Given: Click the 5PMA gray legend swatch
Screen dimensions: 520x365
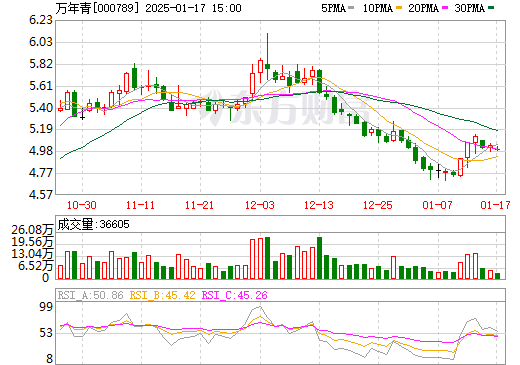Looking at the screenshot, I should click(351, 8).
